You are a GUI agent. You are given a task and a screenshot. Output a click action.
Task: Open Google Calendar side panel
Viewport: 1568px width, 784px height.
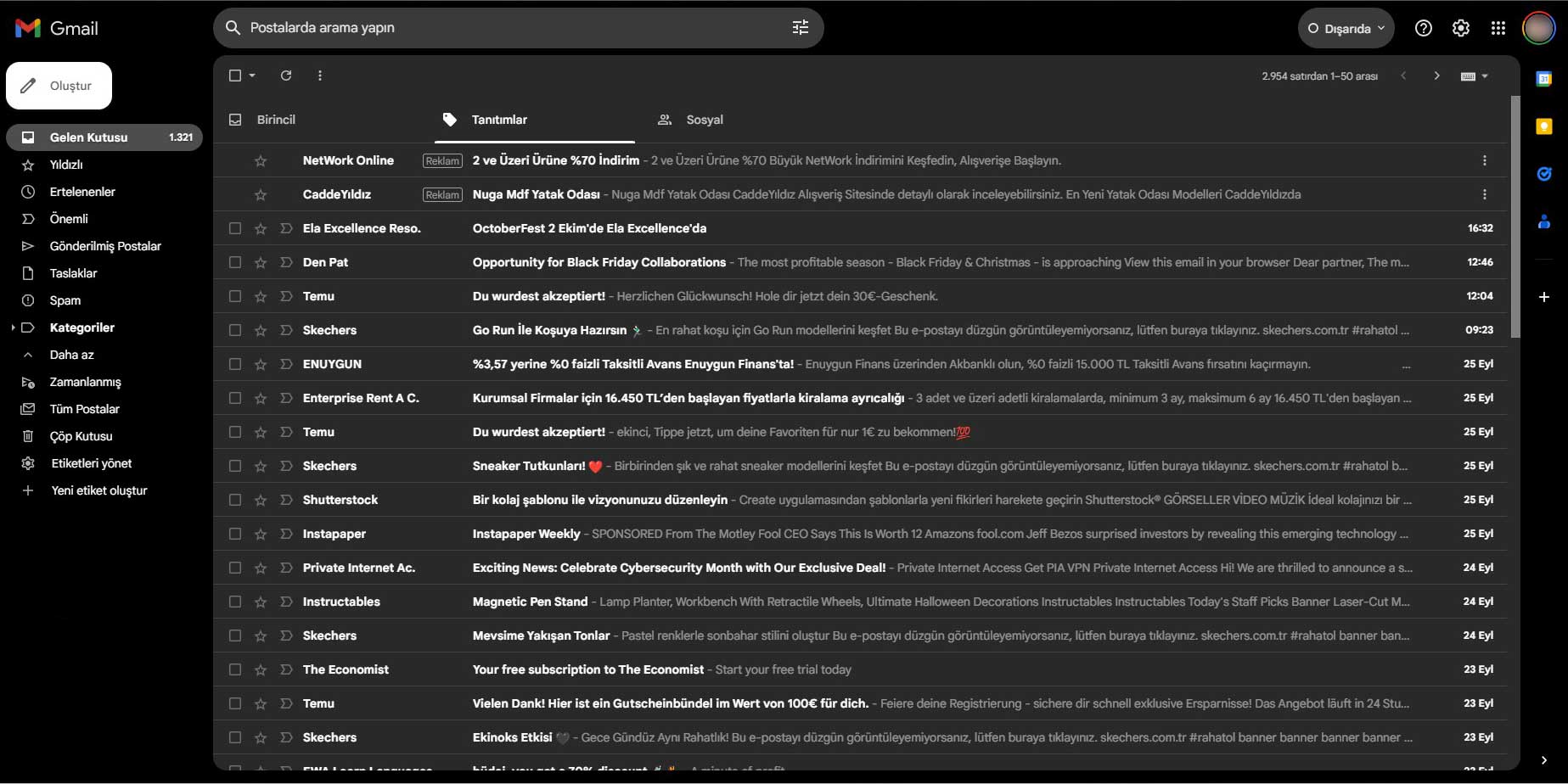click(1544, 79)
